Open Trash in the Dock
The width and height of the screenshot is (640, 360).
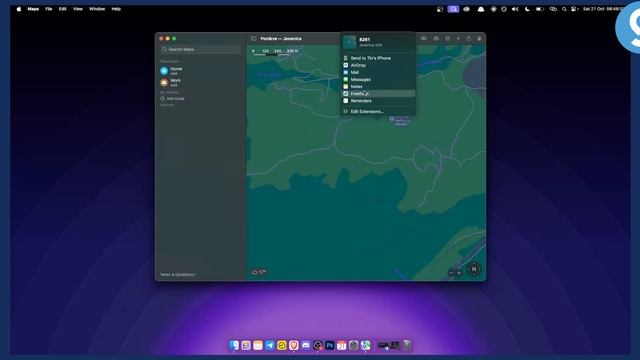coord(407,345)
